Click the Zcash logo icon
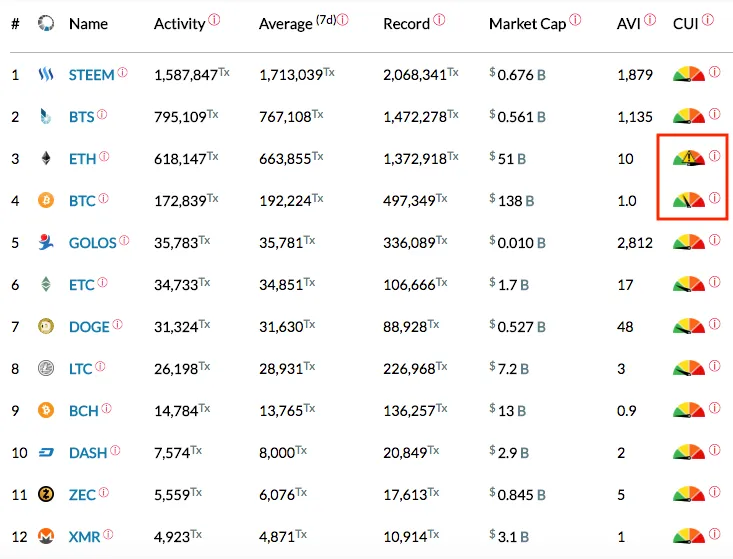This screenshot has height=559, width=733. point(46,494)
